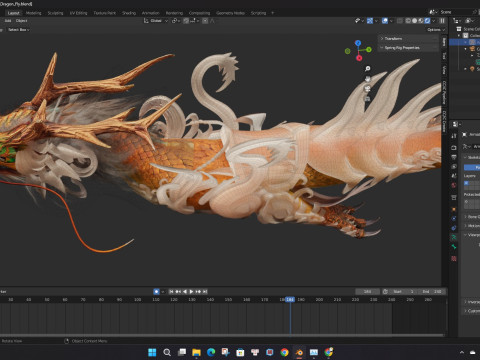Select material preview viewport shading
The image size is (480, 360).
[x=421, y=21]
